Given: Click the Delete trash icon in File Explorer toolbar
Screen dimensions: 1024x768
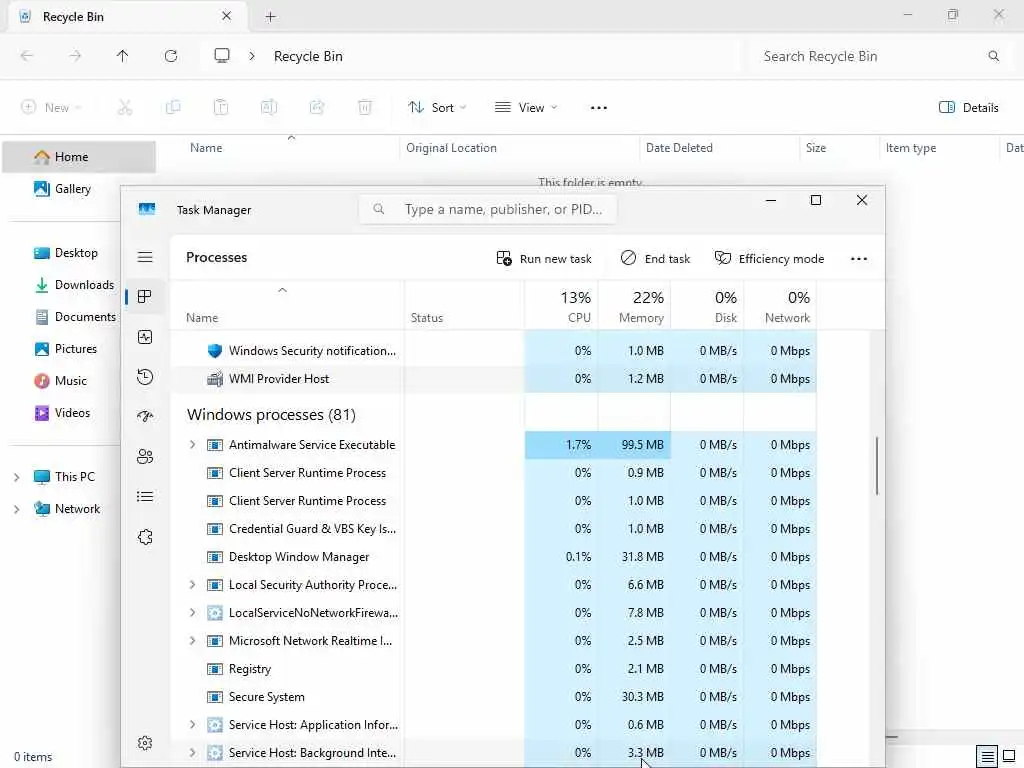Looking at the screenshot, I should click(365, 108).
